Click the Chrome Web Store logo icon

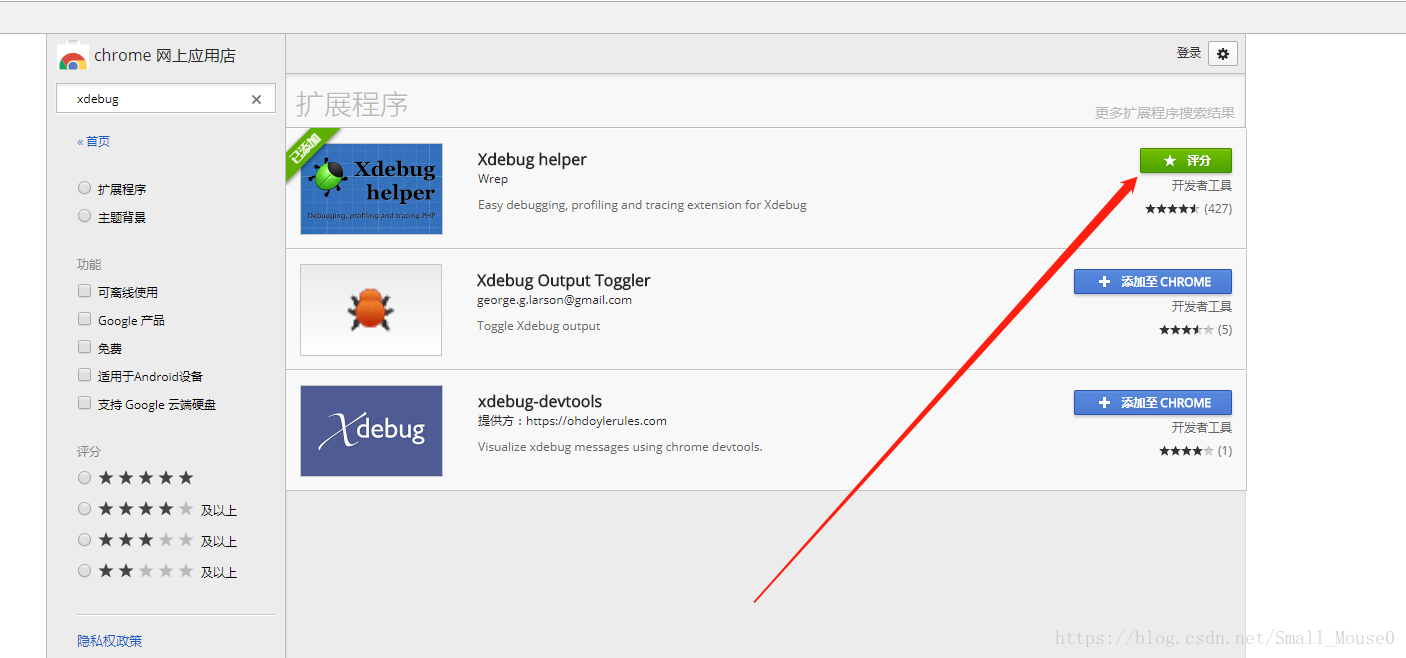point(73,57)
